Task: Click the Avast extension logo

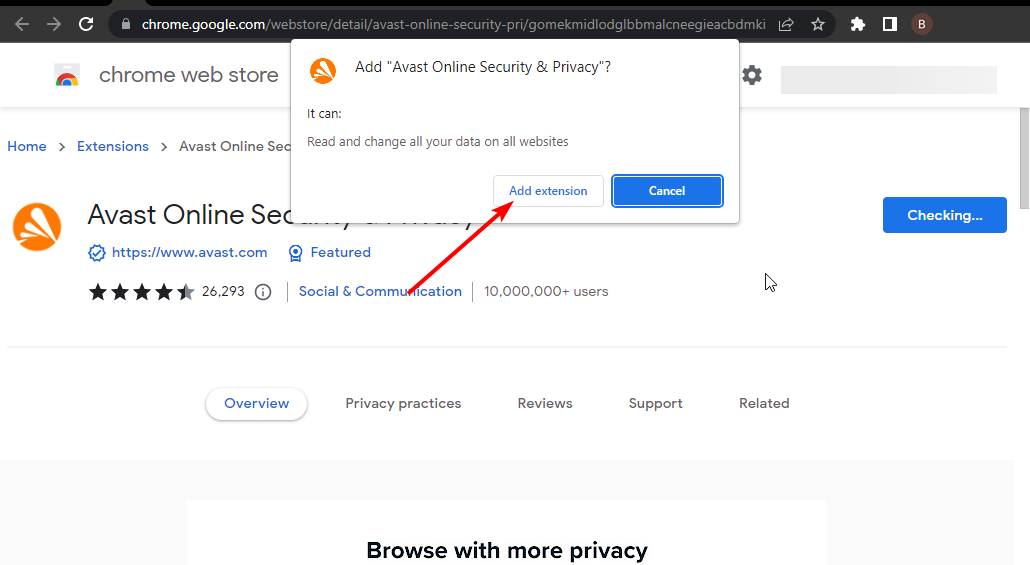Action: click(x=37, y=227)
